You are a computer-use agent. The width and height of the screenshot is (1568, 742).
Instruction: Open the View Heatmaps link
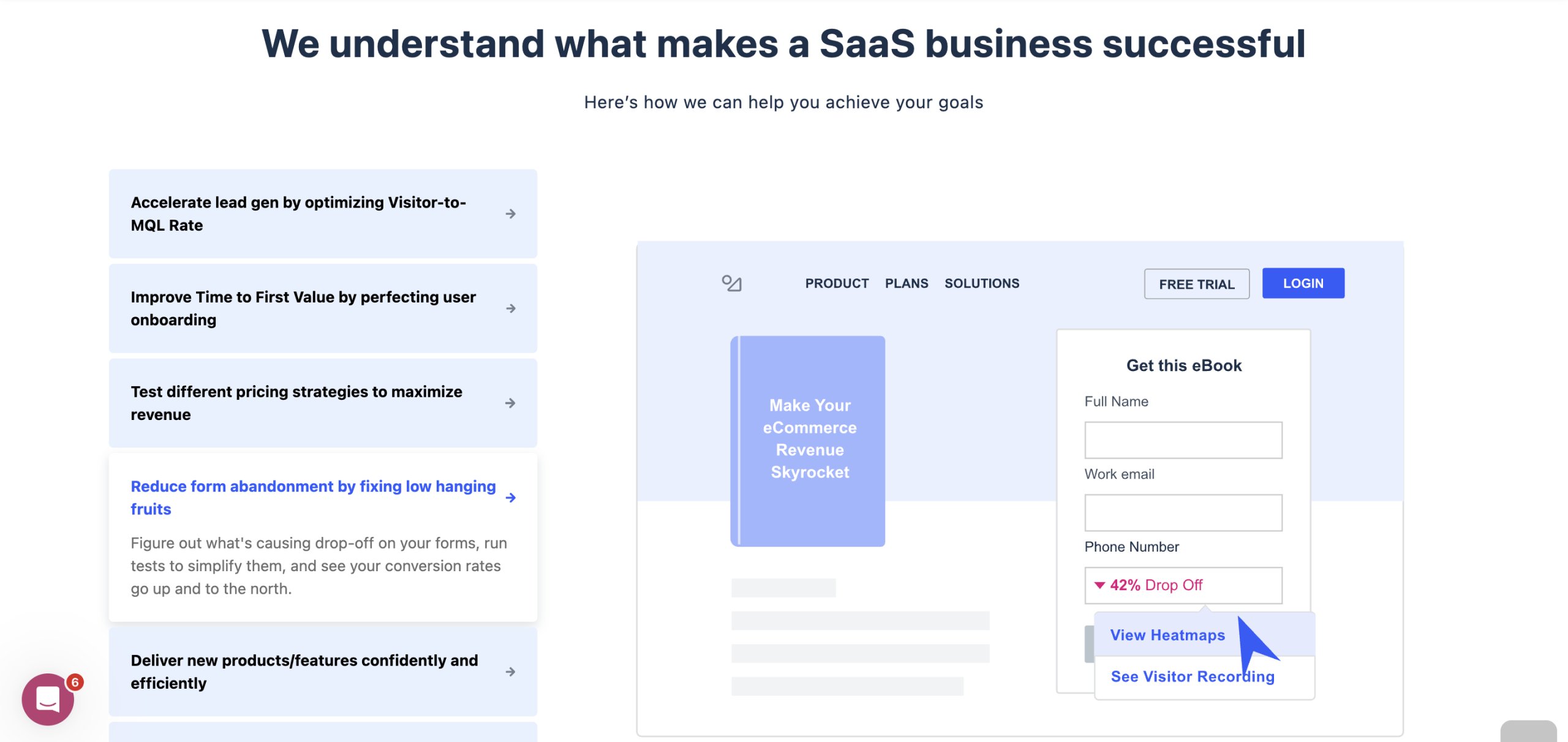coord(1167,635)
